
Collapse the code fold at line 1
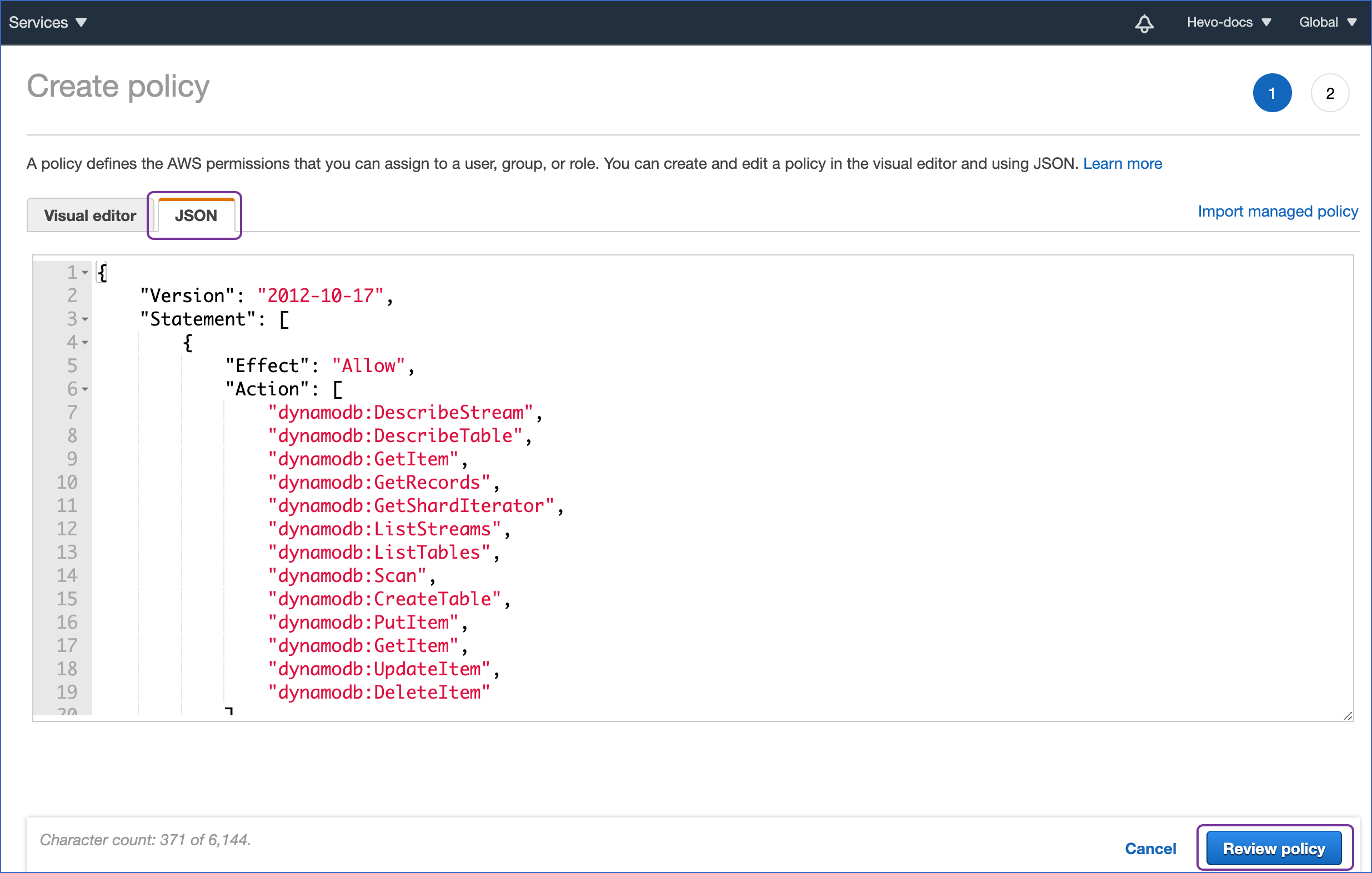pos(84,273)
